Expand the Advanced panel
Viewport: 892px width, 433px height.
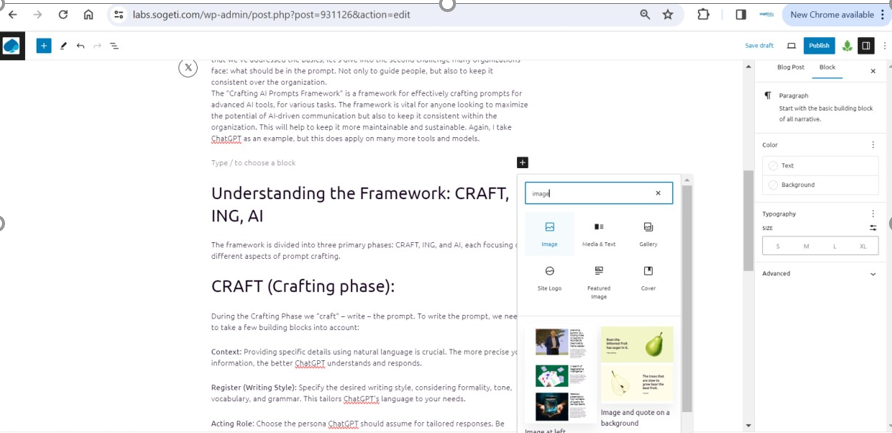[x=820, y=274]
